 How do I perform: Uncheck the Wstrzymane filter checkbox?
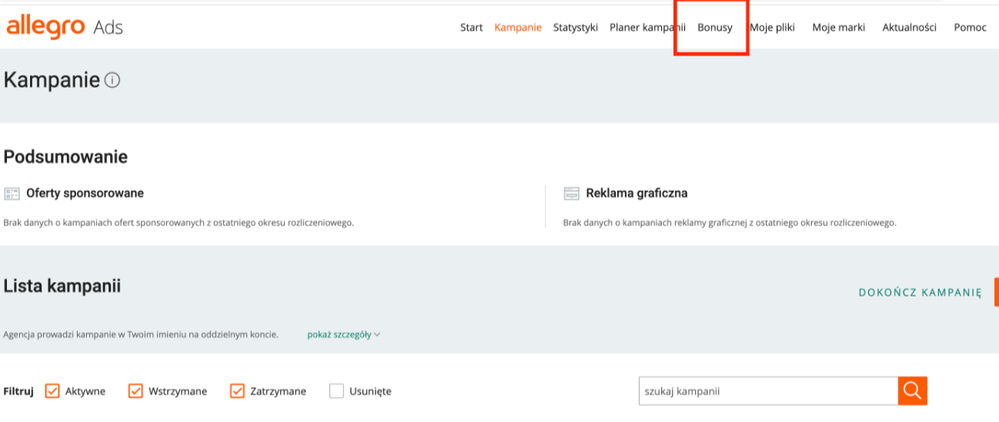pos(136,391)
